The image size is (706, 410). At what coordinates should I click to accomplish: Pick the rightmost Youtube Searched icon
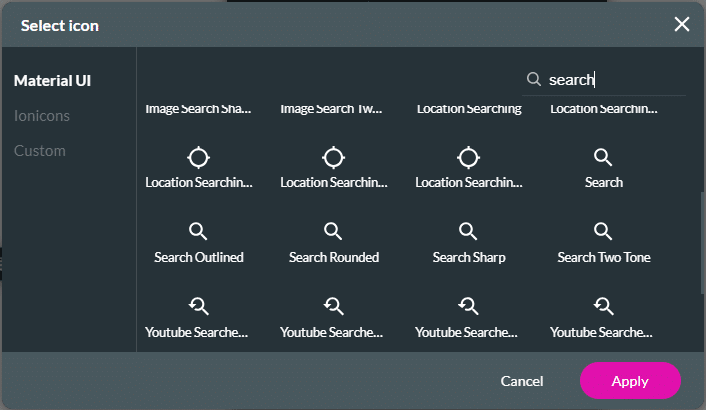pyautogui.click(x=603, y=307)
